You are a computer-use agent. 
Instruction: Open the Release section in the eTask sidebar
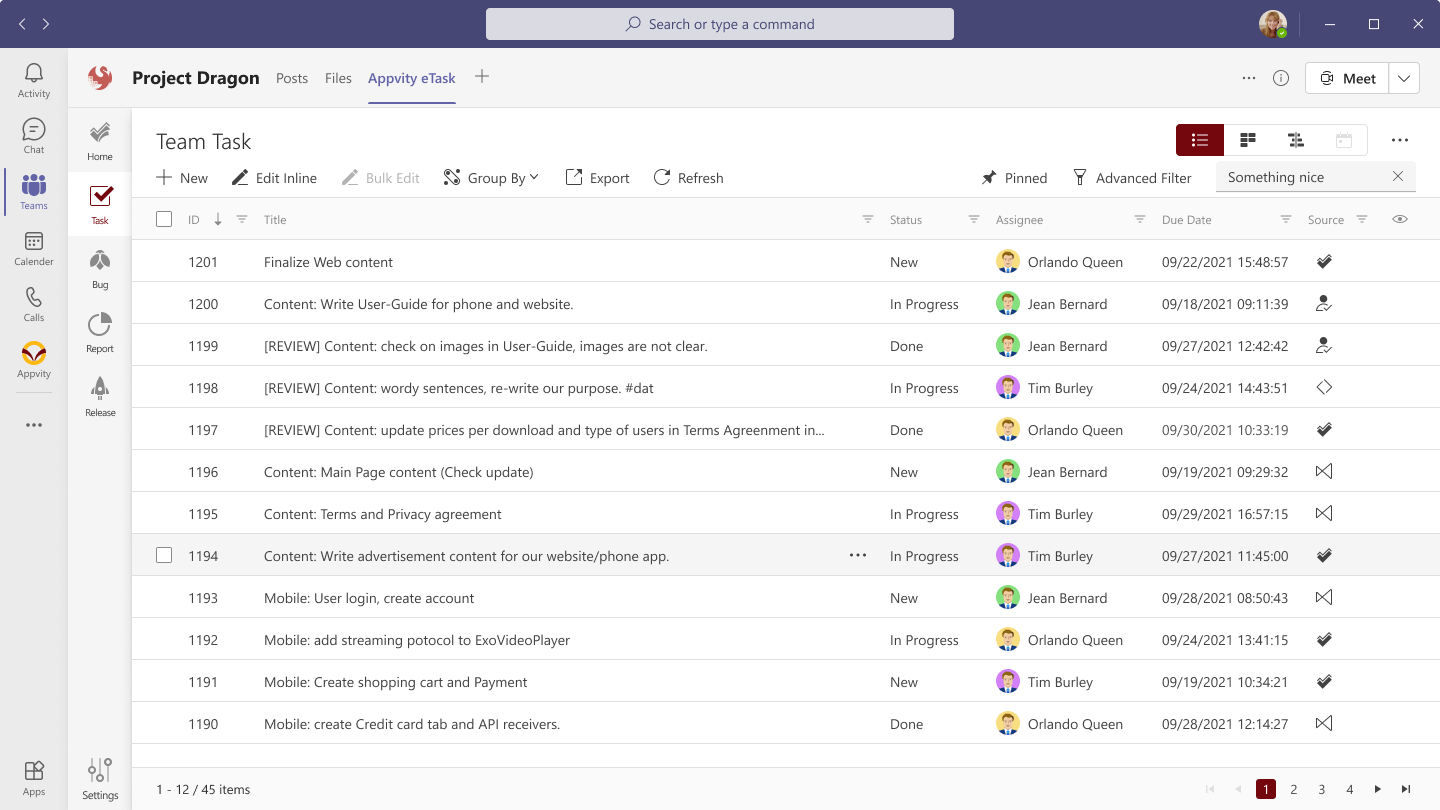click(x=99, y=396)
